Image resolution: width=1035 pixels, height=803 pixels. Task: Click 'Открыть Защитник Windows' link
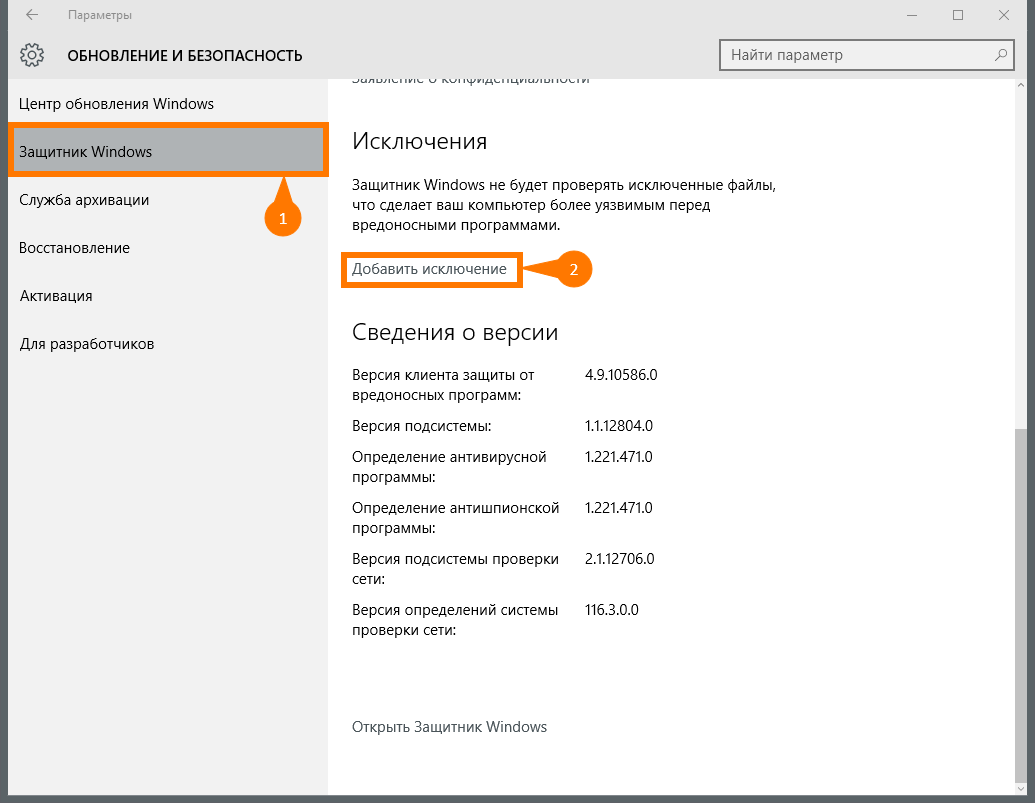(x=449, y=726)
